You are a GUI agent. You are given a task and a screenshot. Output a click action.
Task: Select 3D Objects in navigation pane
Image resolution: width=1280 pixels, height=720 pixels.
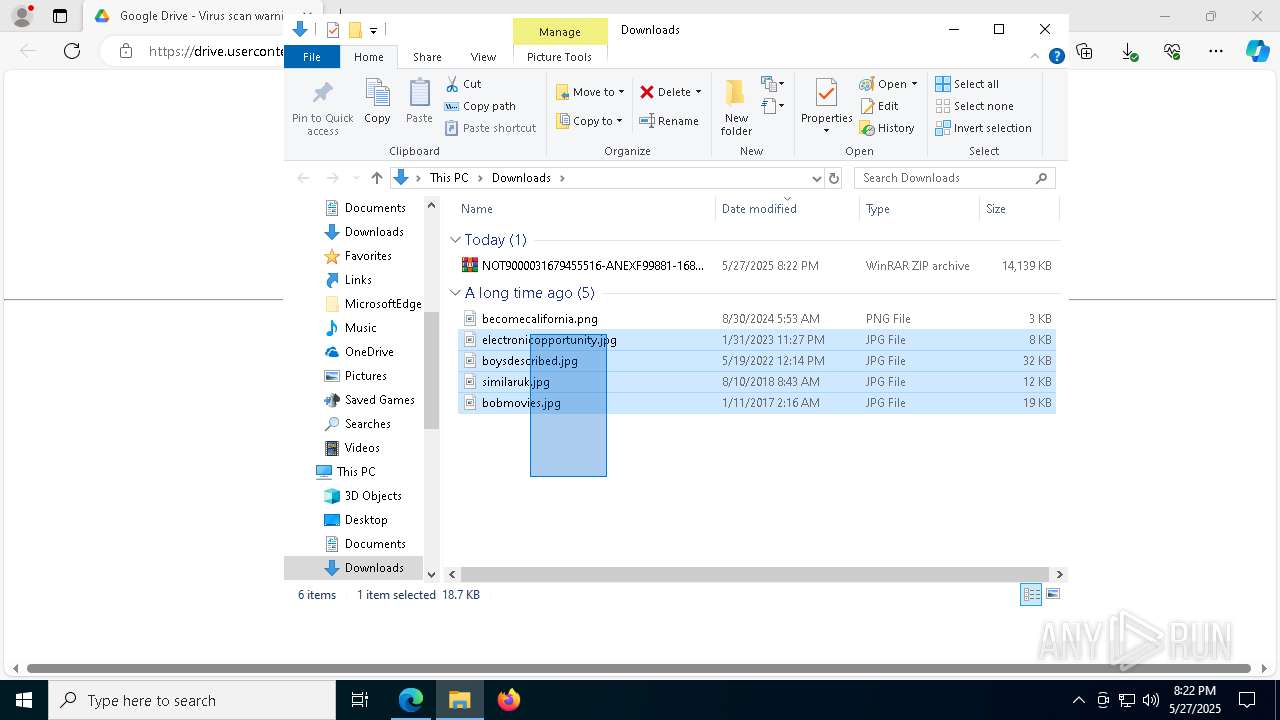coord(373,496)
